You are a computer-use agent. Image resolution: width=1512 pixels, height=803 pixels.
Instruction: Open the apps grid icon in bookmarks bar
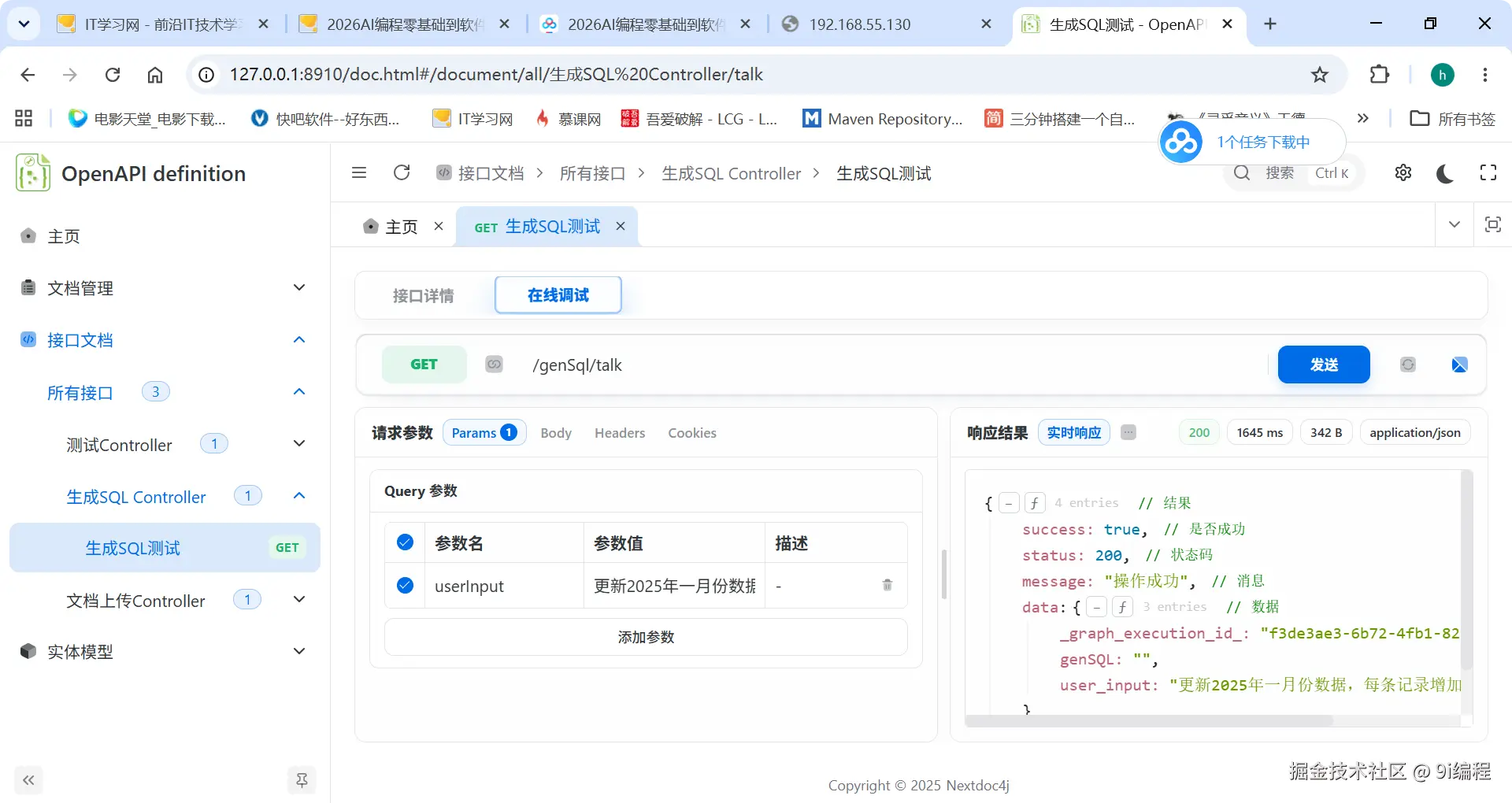[x=24, y=119]
